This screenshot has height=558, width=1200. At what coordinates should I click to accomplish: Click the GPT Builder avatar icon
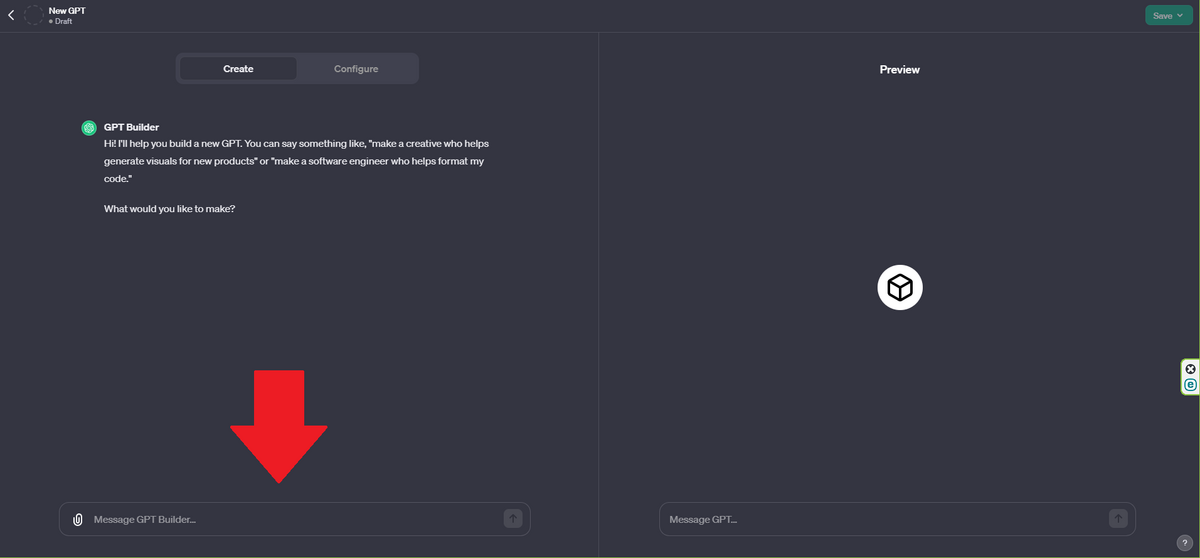coord(89,128)
